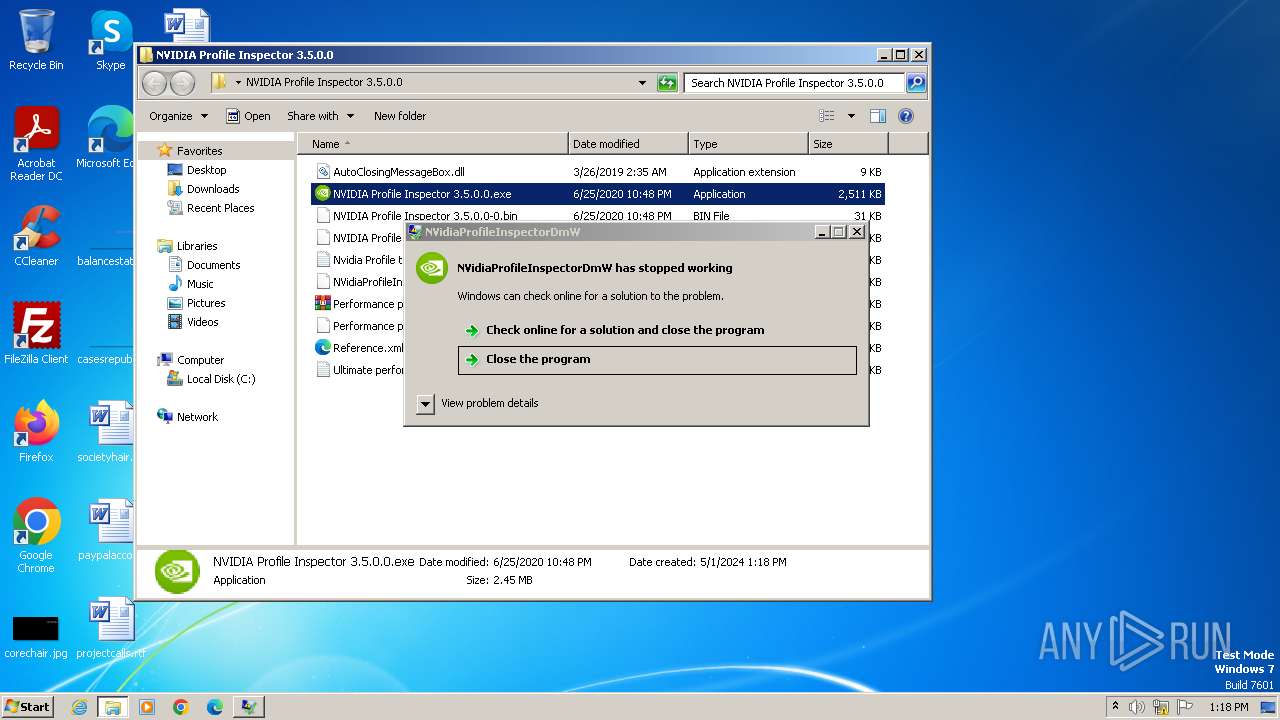Click the Explorer Back navigation button

coord(154,83)
